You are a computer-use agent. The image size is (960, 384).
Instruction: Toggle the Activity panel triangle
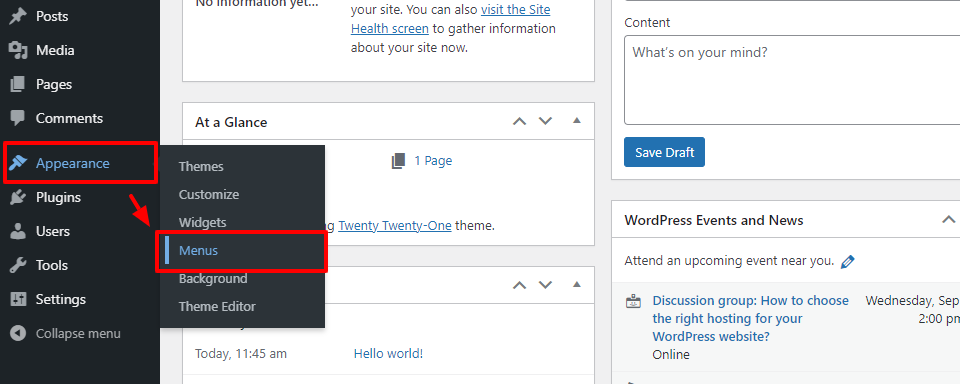576,284
